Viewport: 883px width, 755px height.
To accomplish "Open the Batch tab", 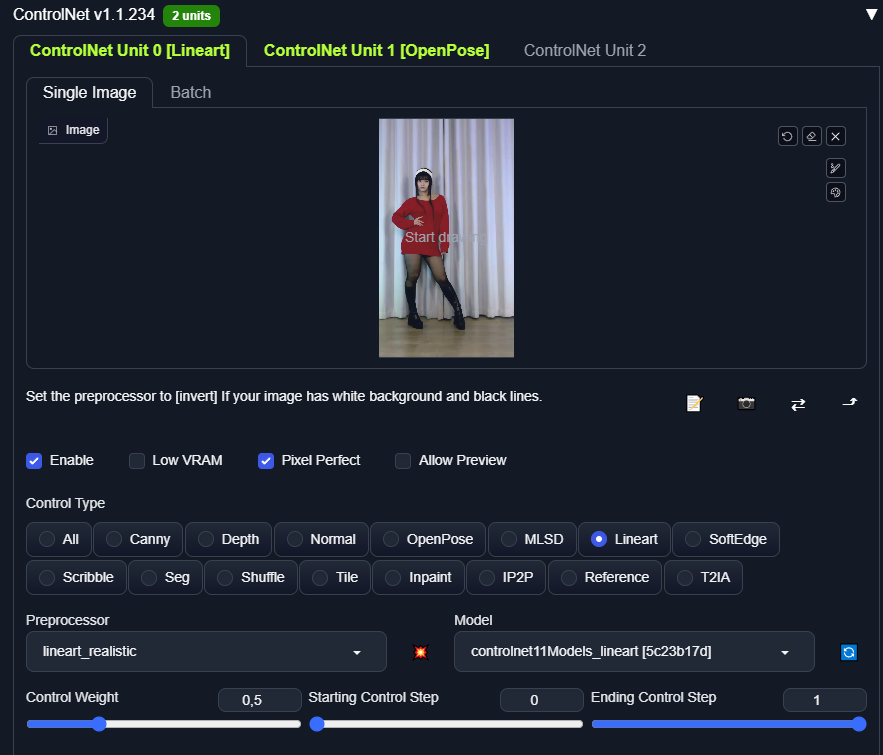I will pos(191,92).
